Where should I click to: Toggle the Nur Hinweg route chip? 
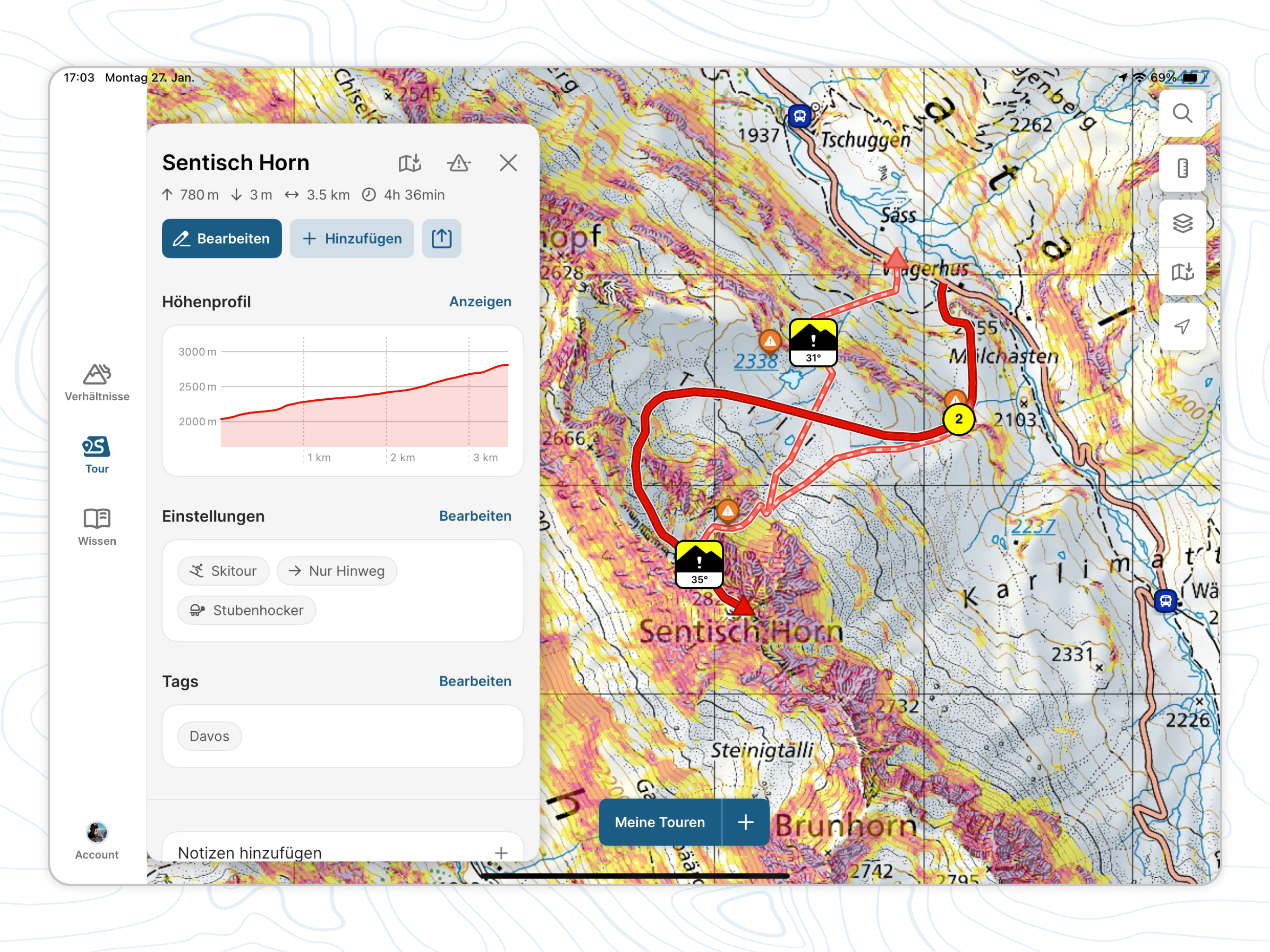click(x=337, y=571)
